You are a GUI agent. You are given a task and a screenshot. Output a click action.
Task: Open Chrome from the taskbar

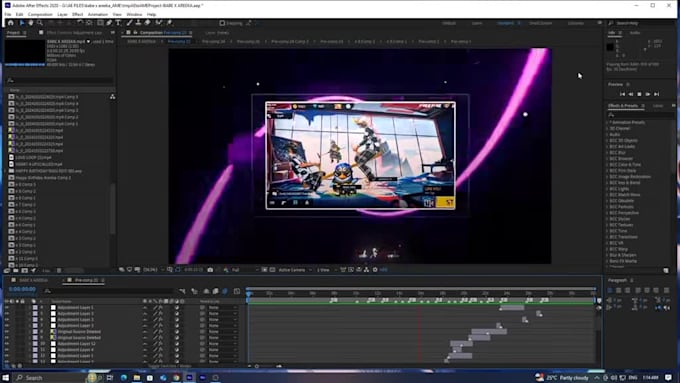pyautogui.click(x=176, y=378)
